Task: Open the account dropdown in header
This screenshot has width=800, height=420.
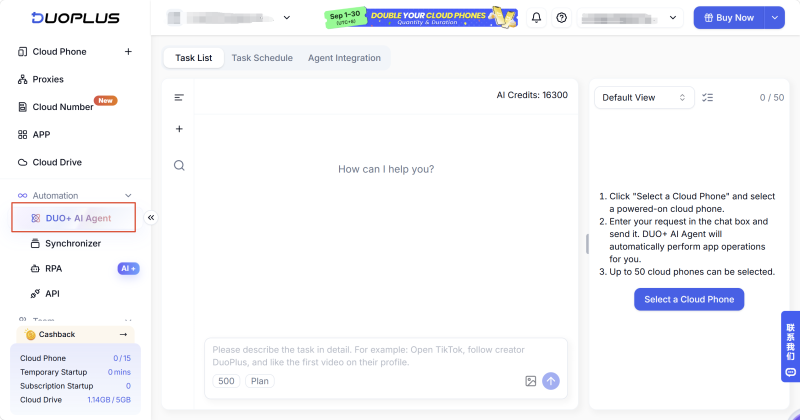Action: pos(631,18)
